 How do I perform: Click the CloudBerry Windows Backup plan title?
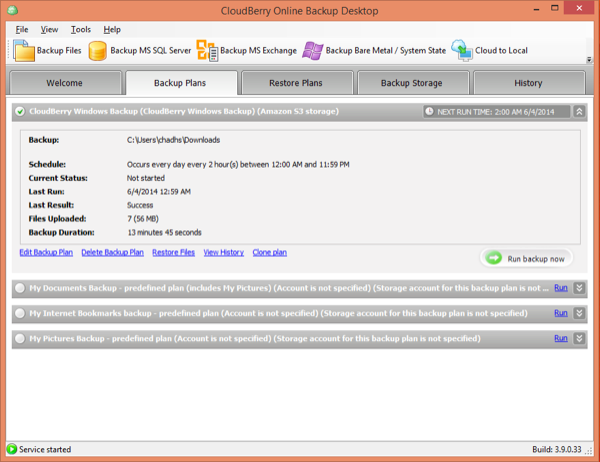pyautogui.click(x=184, y=111)
